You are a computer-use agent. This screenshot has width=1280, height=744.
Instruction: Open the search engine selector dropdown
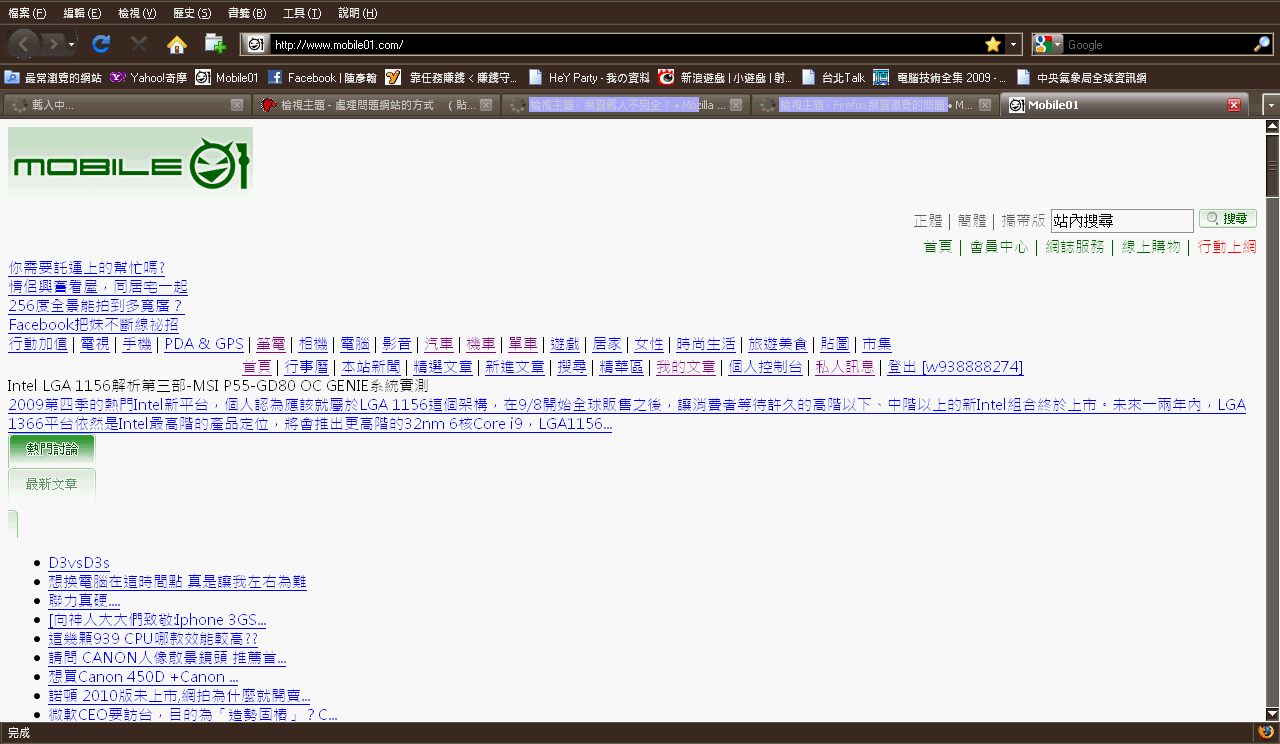pyautogui.click(x=1047, y=44)
